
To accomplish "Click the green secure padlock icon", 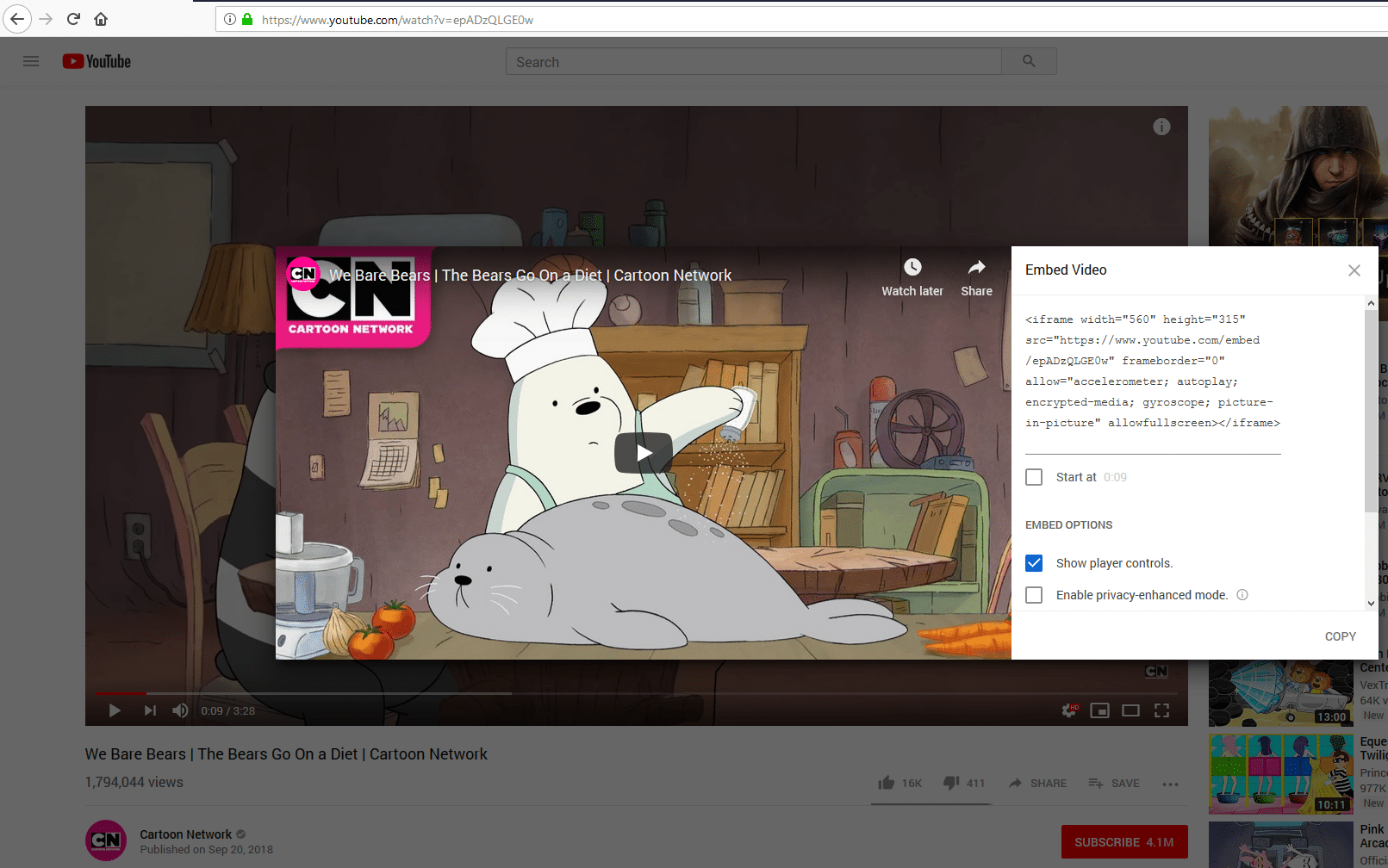I will [247, 19].
